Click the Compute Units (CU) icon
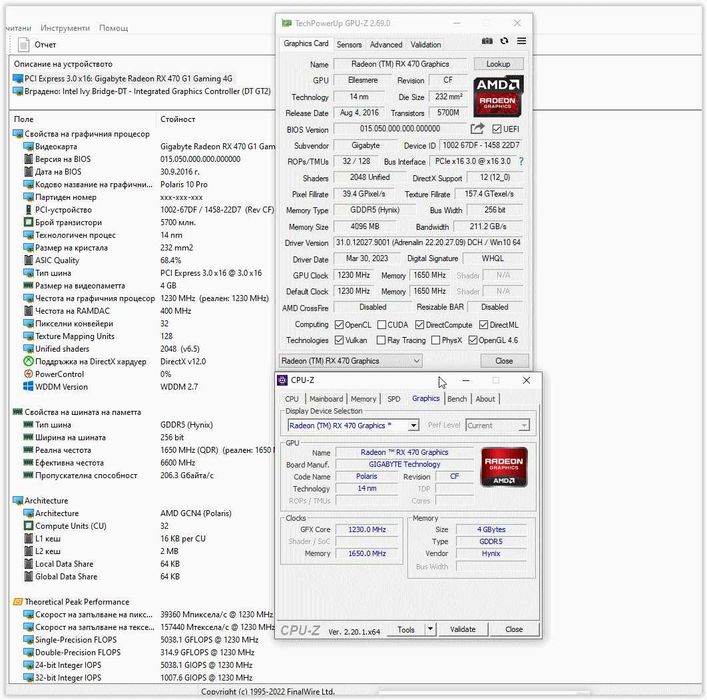 coord(28,526)
